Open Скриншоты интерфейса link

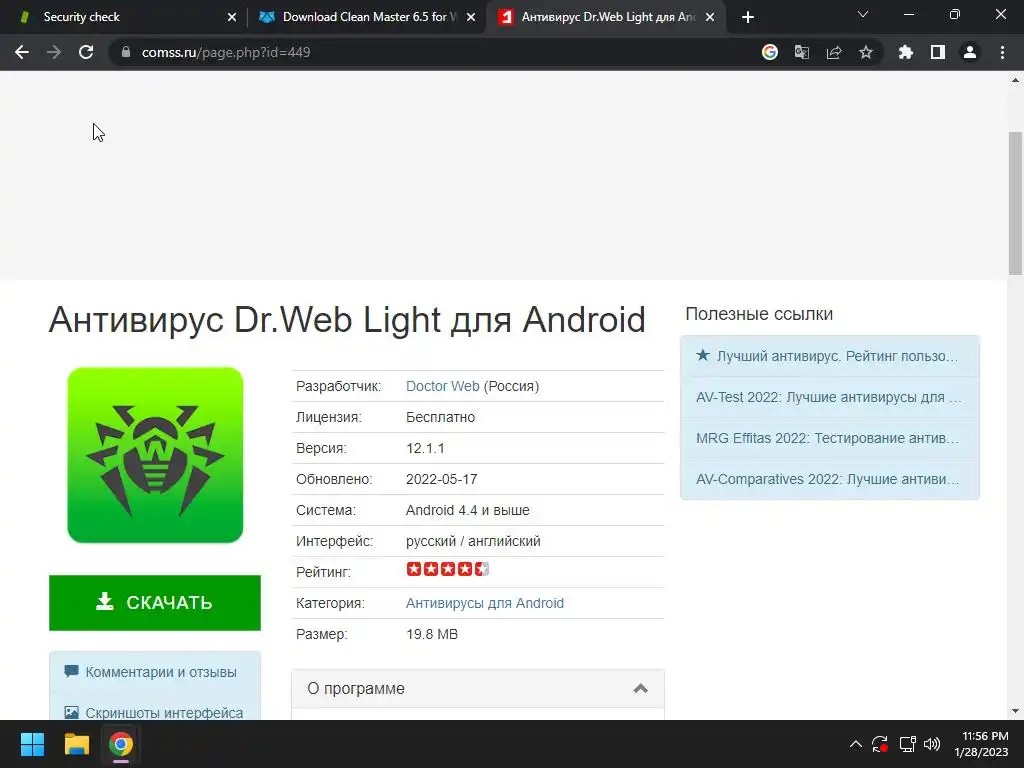(x=164, y=713)
